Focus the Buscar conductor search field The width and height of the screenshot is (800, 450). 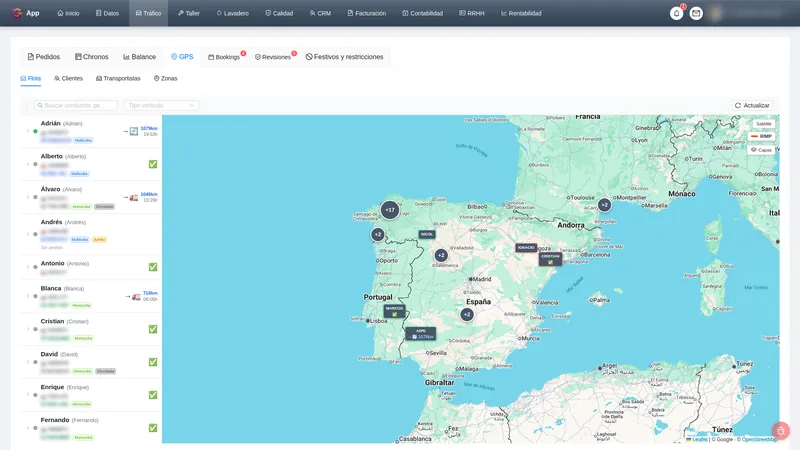tap(76, 105)
